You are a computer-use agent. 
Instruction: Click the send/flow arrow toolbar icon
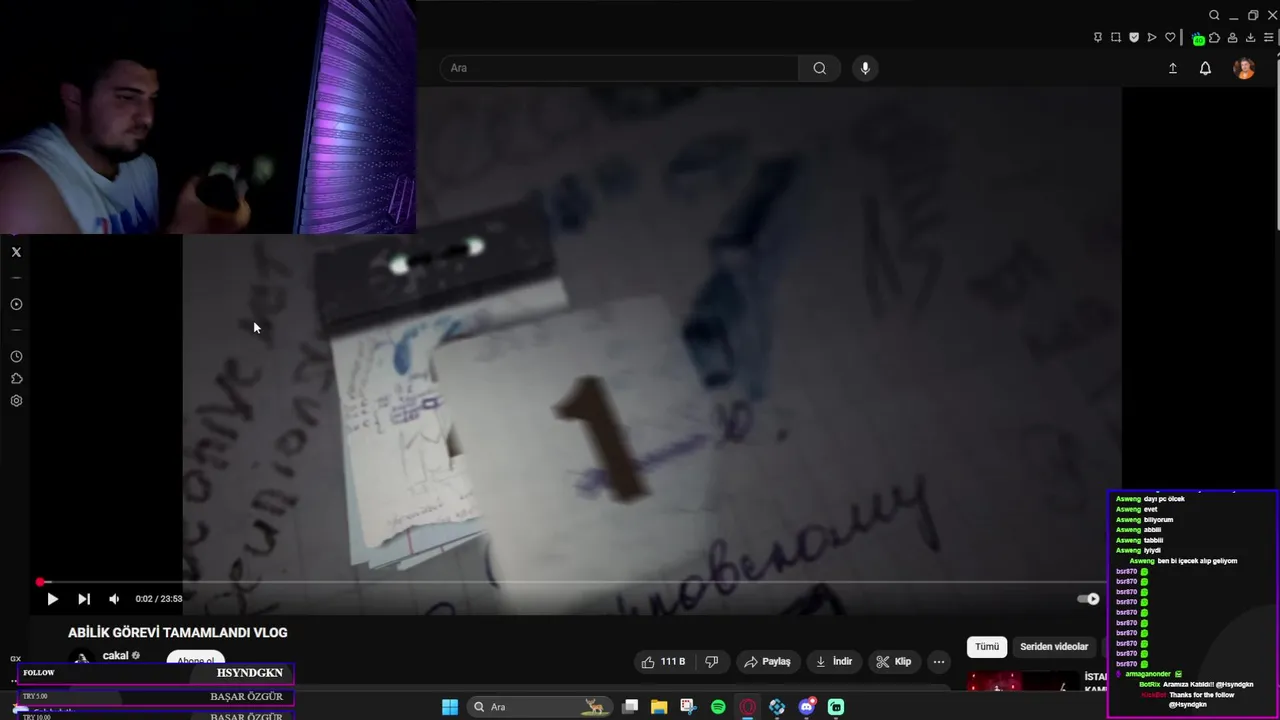1152,38
